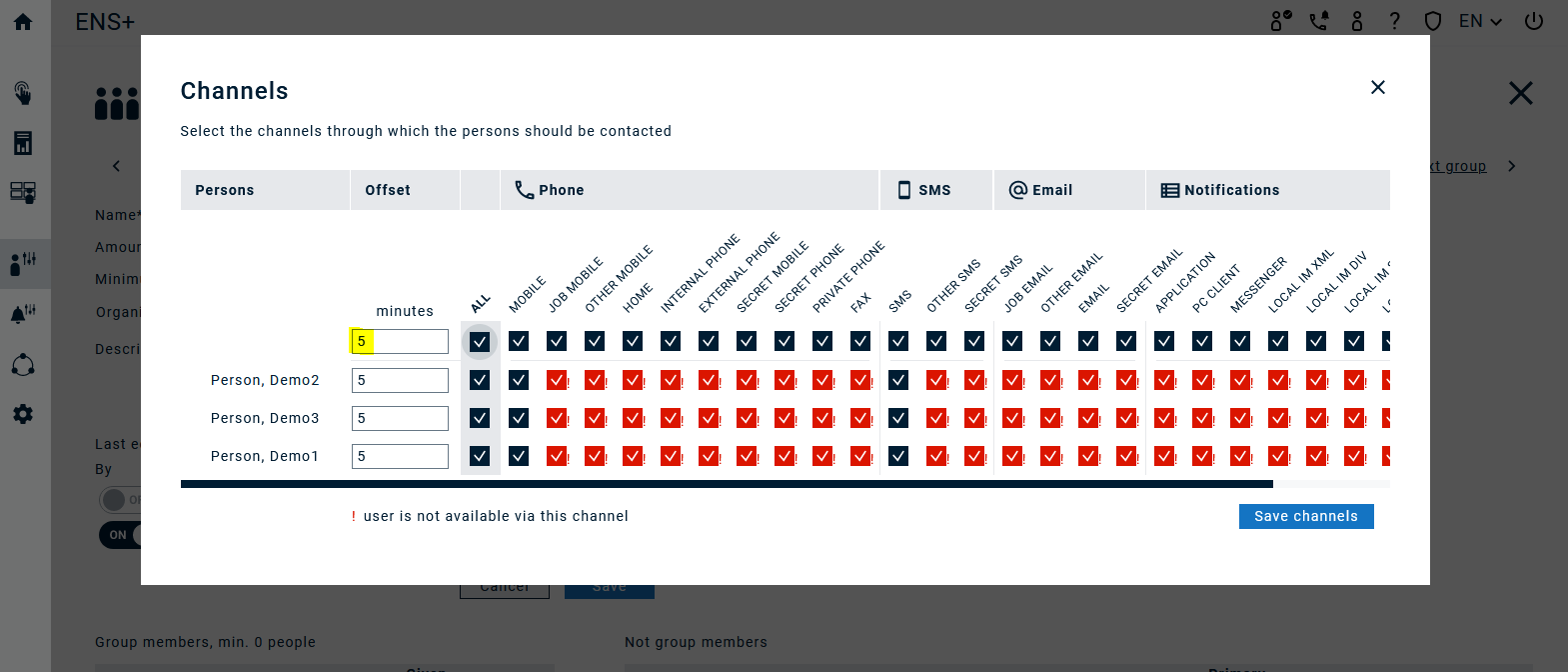This screenshot has height=672, width=1568.
Task: Click the offset minutes field for Person, Demo2
Action: click(x=400, y=380)
